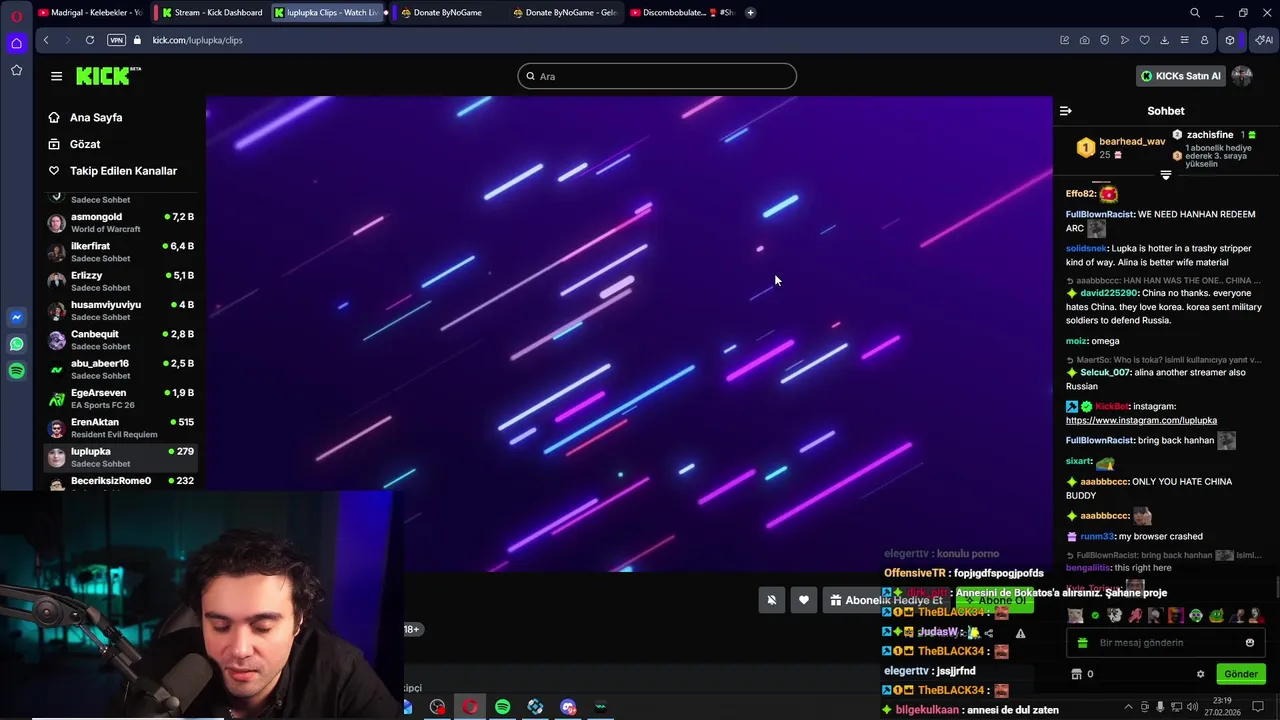
Task: Click the Bir mesaj gönderin chat input
Action: (1166, 643)
